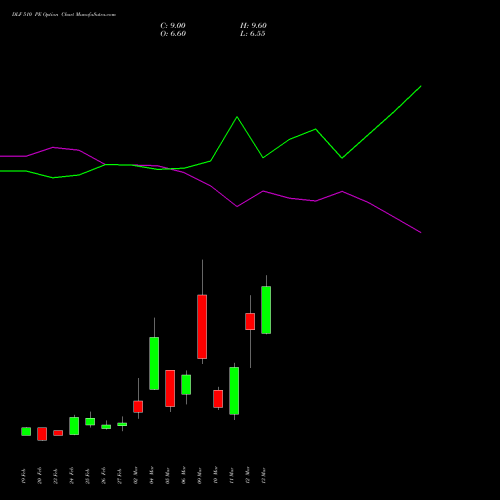
Task: Select the open value 'O: 6.60'
Action: pyautogui.click(x=173, y=34)
